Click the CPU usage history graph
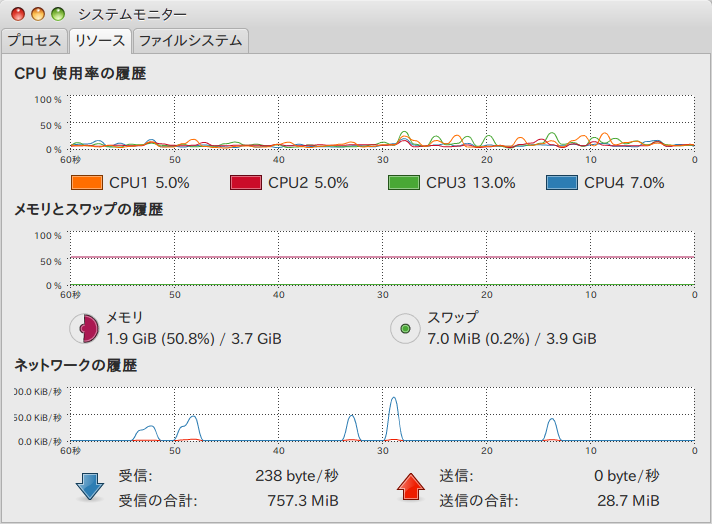Viewport: 712px width, 524px height. [x=382, y=122]
